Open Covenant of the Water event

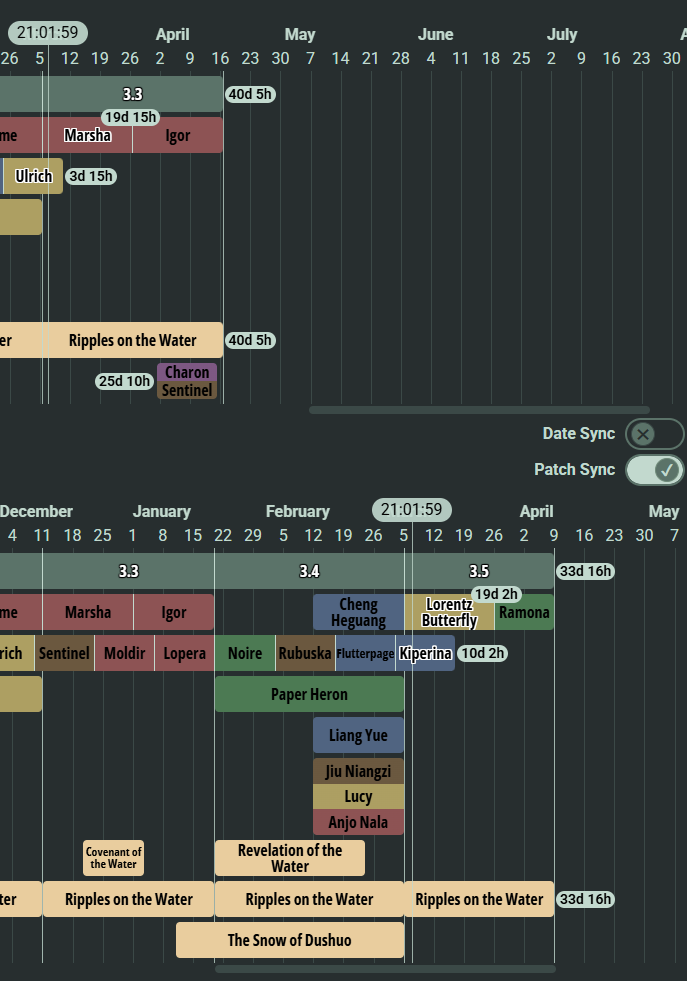point(113,858)
